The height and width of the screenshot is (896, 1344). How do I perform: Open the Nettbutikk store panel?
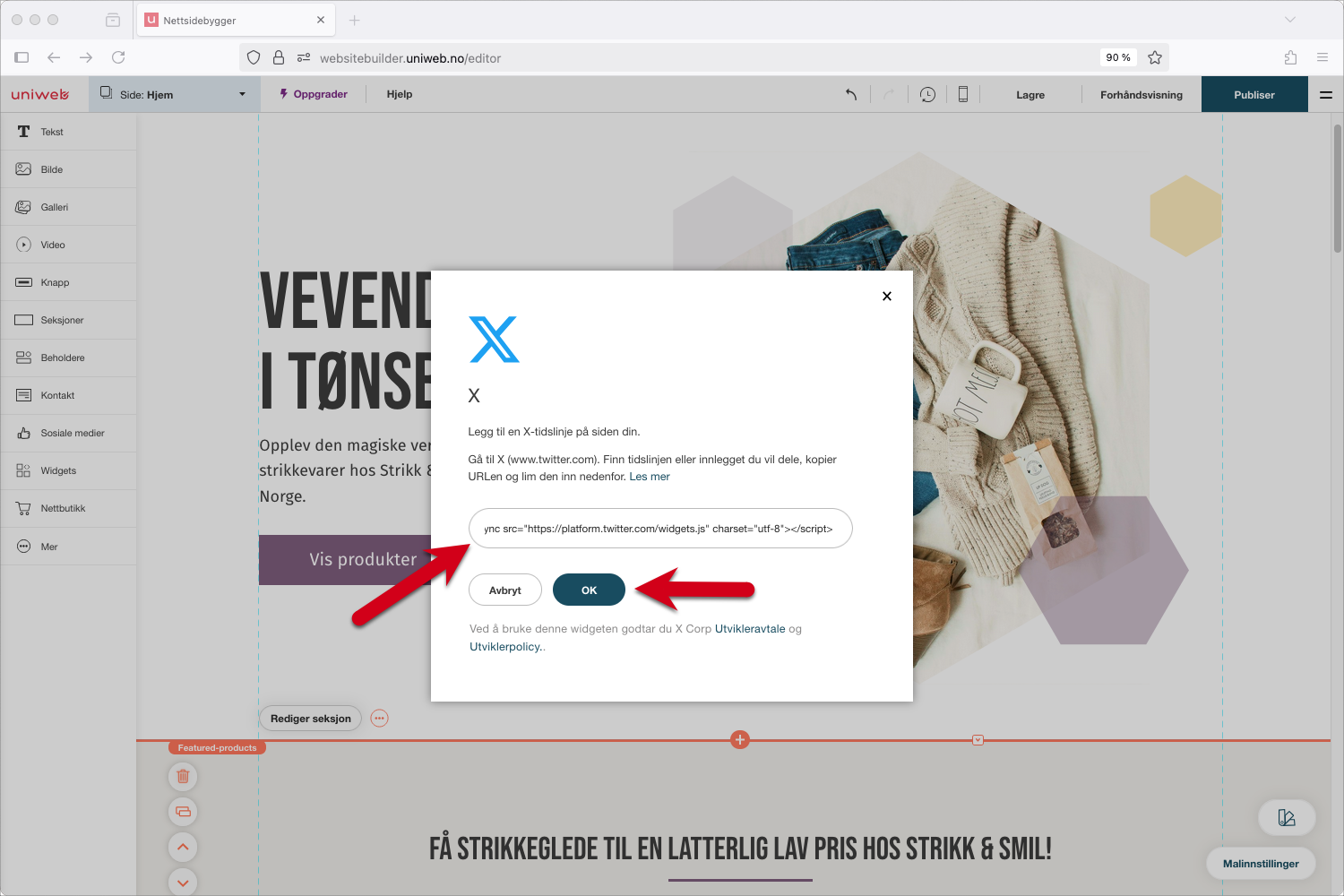pos(68,508)
